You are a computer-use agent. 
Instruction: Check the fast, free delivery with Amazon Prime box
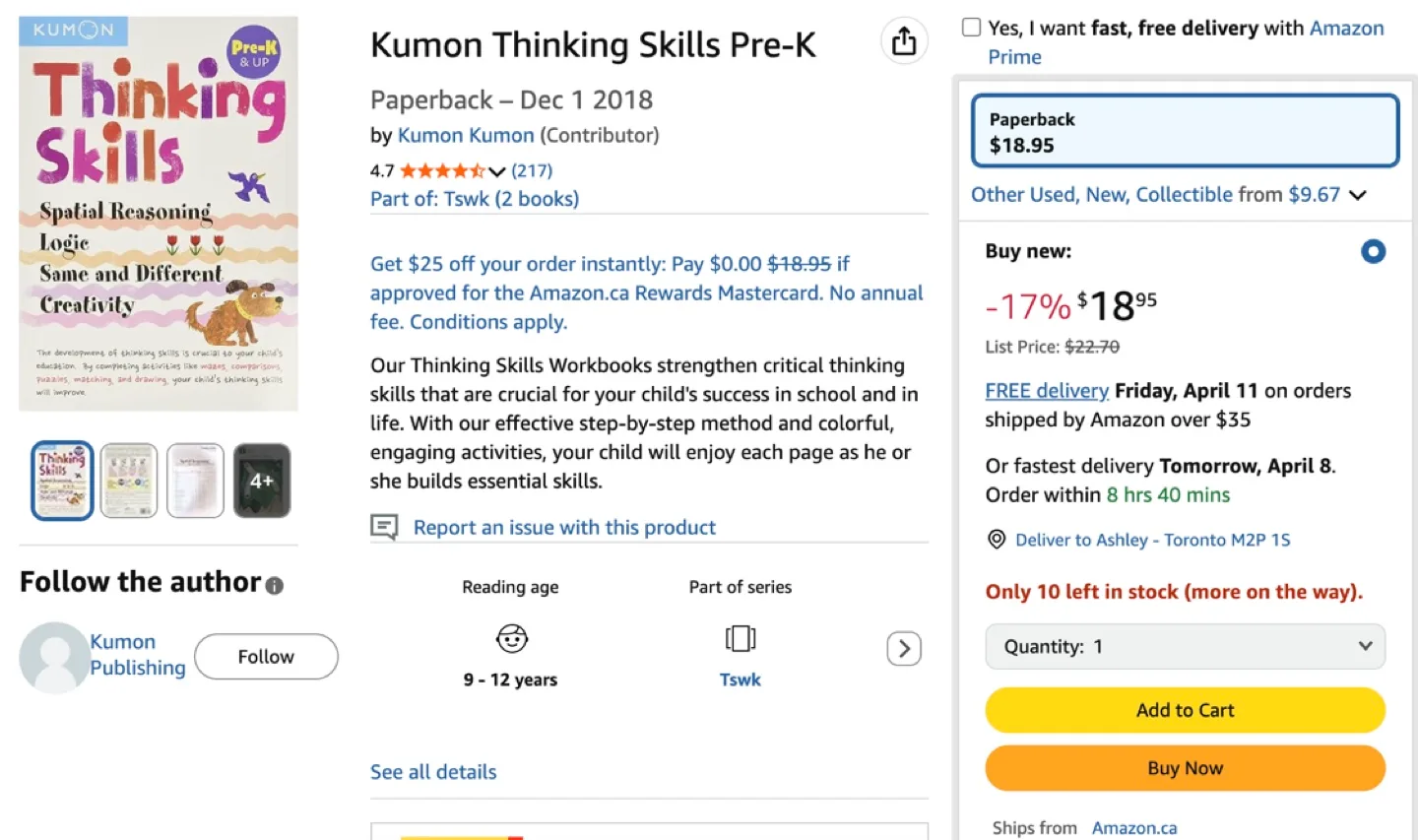coord(971,27)
